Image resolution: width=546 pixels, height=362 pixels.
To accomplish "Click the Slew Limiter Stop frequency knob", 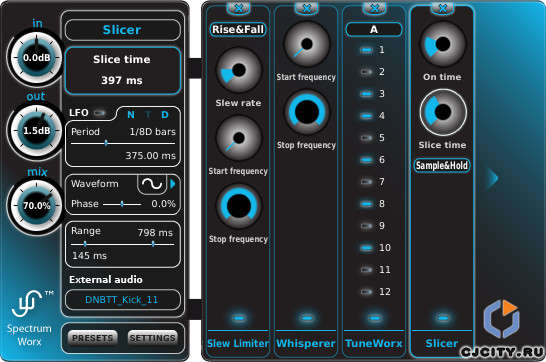I will click(239, 206).
